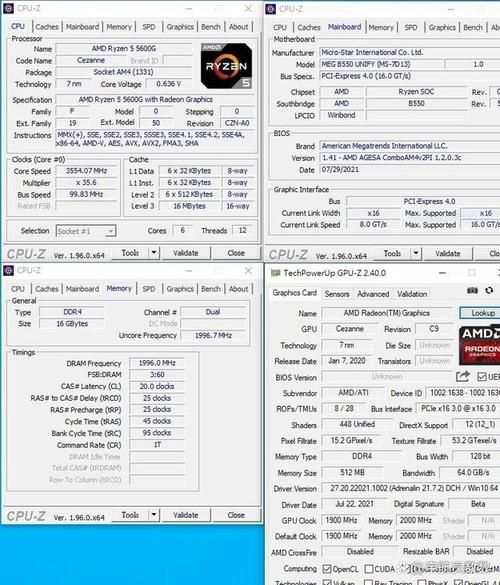Image resolution: width=500 pixels, height=585 pixels.
Task: Toggle the CUDA computing checkbox
Action: click(x=369, y=569)
